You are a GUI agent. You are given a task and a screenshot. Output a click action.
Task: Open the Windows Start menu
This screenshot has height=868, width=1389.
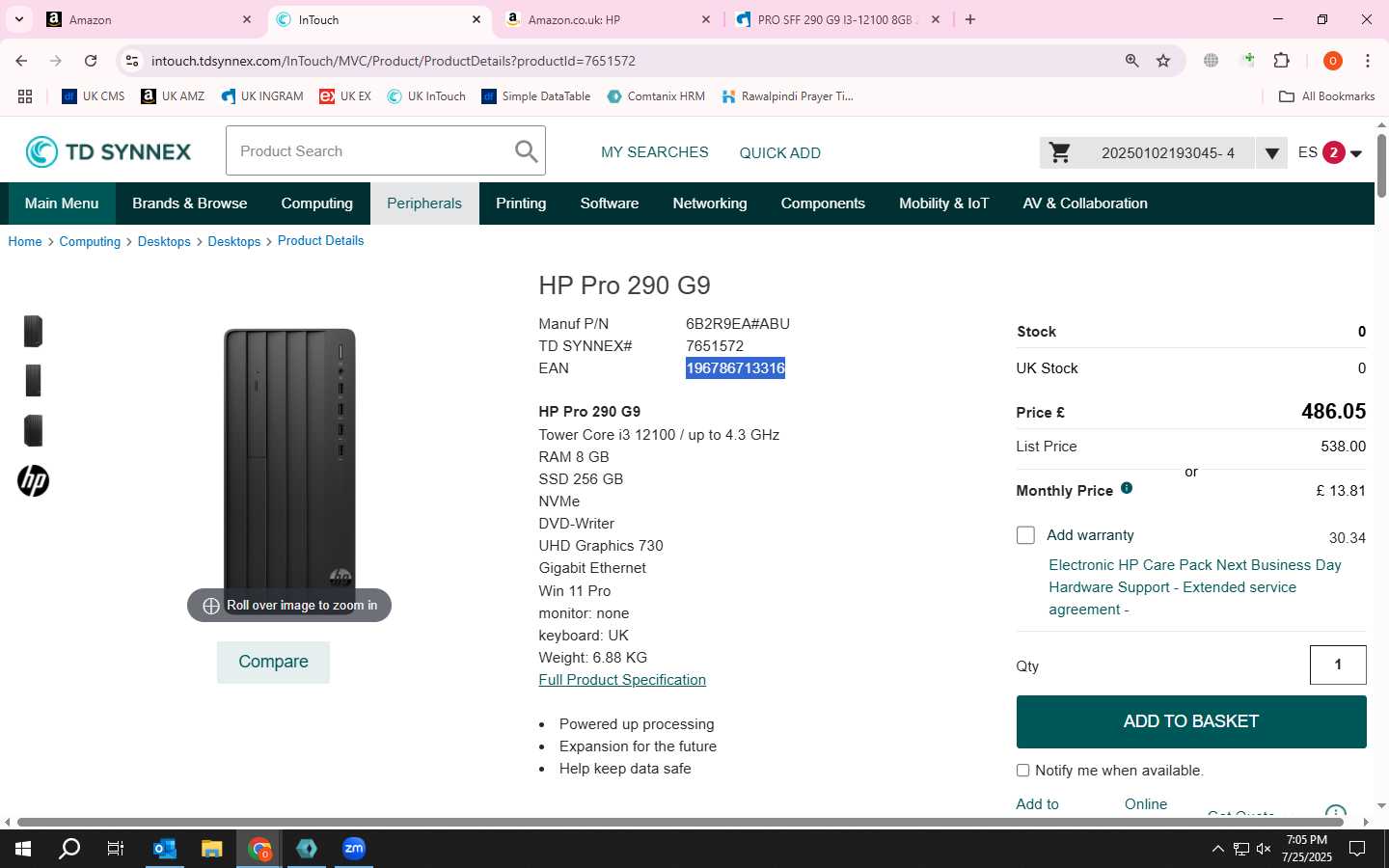click(23, 849)
